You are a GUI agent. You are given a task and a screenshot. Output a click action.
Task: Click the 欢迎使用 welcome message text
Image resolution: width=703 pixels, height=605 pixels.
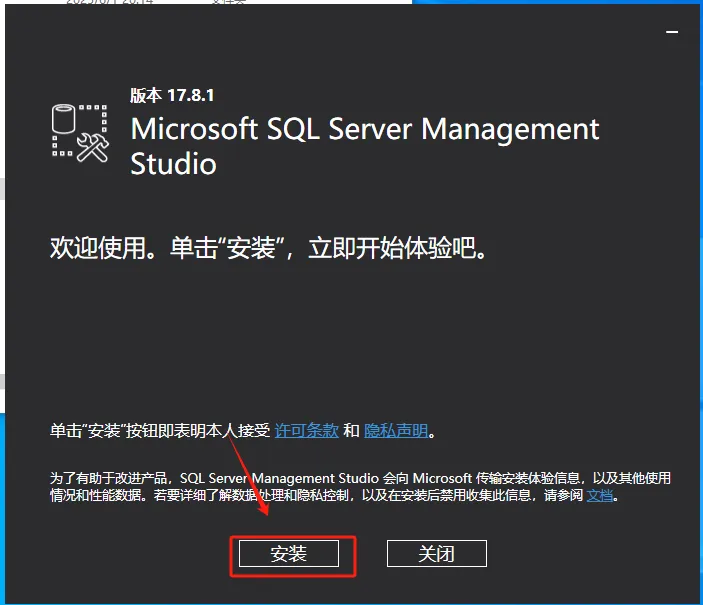pyautogui.click(x=268, y=248)
